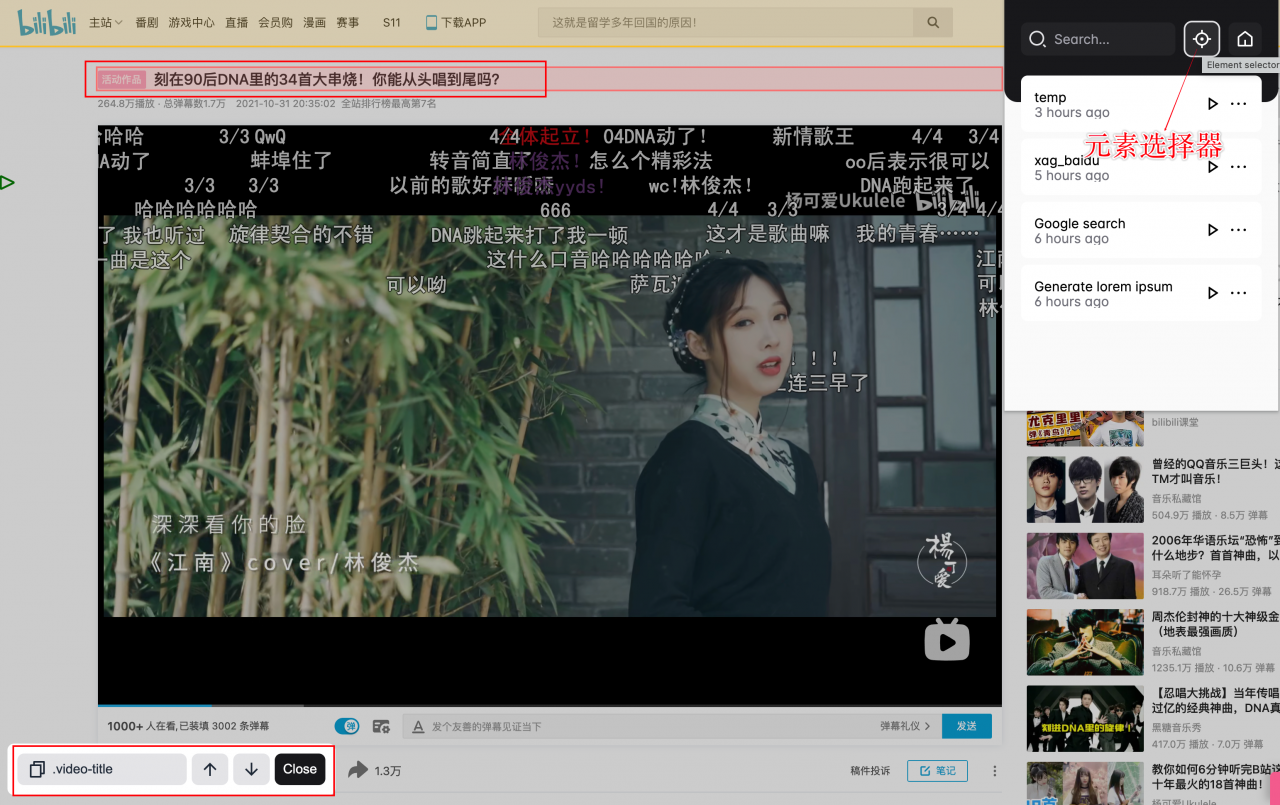1280x805 pixels.
Task: Click the 周杰伦封神的十大神级金 title
Action: [1216, 624]
